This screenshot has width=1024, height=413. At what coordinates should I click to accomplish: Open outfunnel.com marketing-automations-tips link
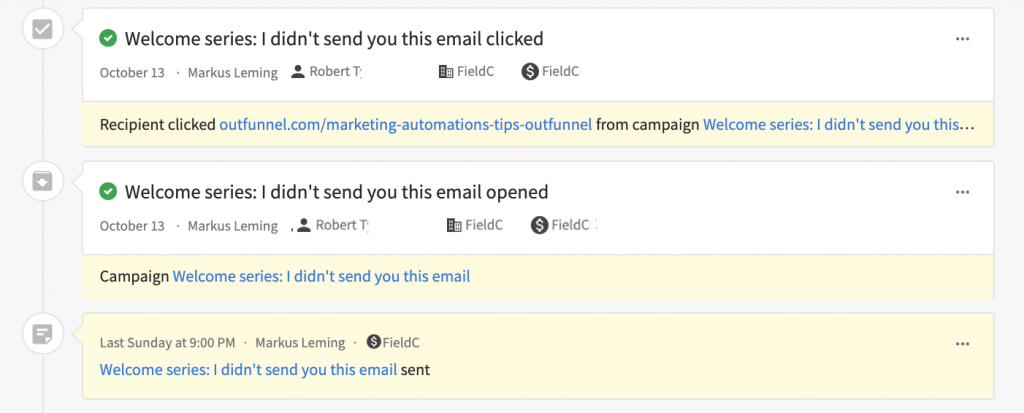pos(406,124)
